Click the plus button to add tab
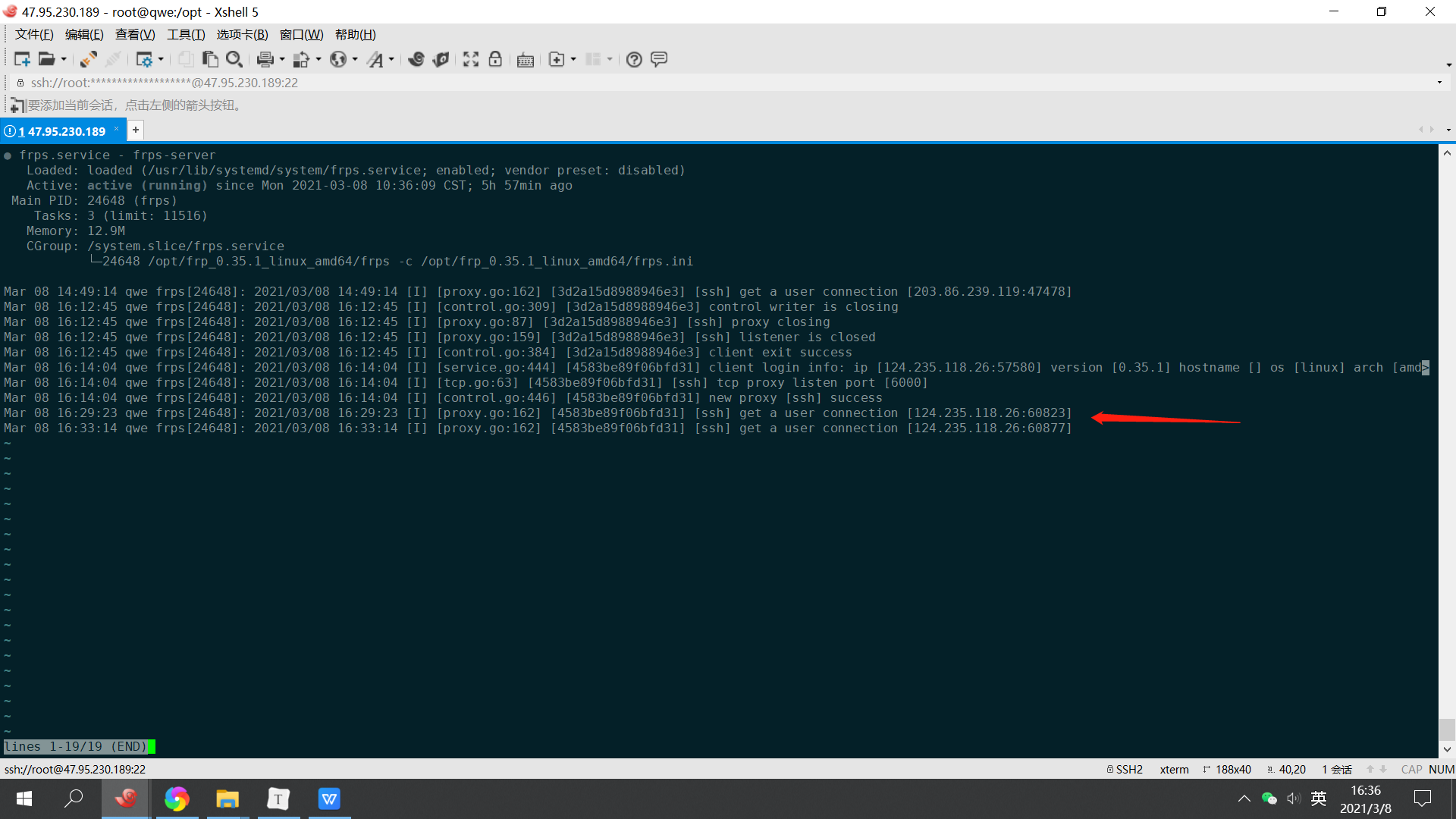This screenshot has width=1456, height=819. 136,130
